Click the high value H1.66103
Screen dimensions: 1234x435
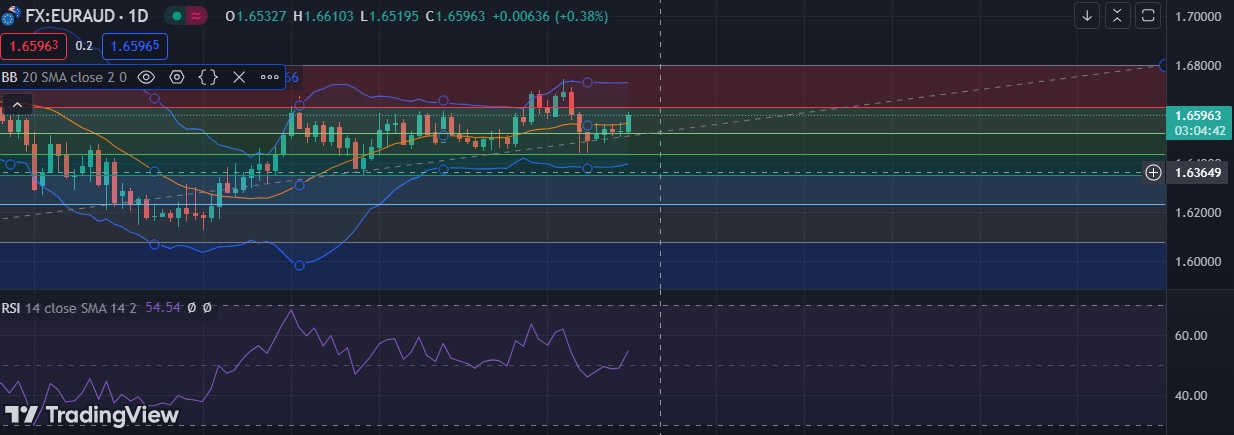pos(324,16)
